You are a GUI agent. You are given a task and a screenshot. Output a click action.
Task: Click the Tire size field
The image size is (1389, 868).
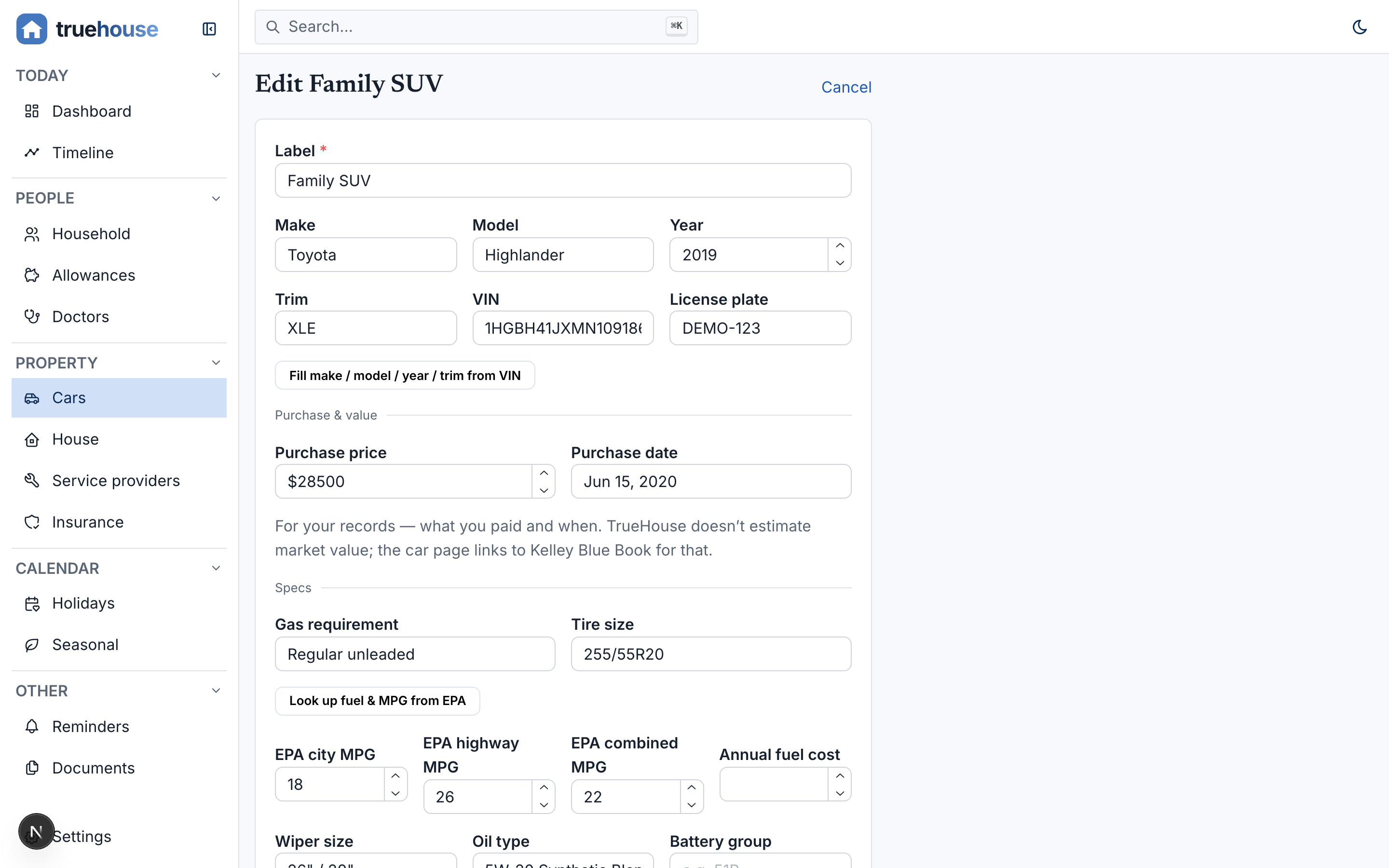pos(710,654)
